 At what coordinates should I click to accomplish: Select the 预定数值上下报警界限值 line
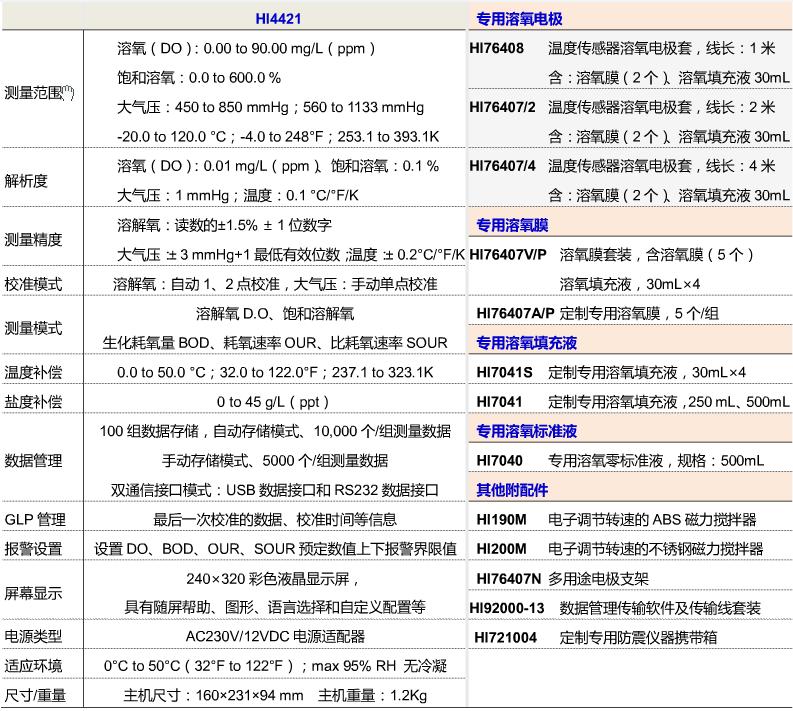(x=275, y=549)
